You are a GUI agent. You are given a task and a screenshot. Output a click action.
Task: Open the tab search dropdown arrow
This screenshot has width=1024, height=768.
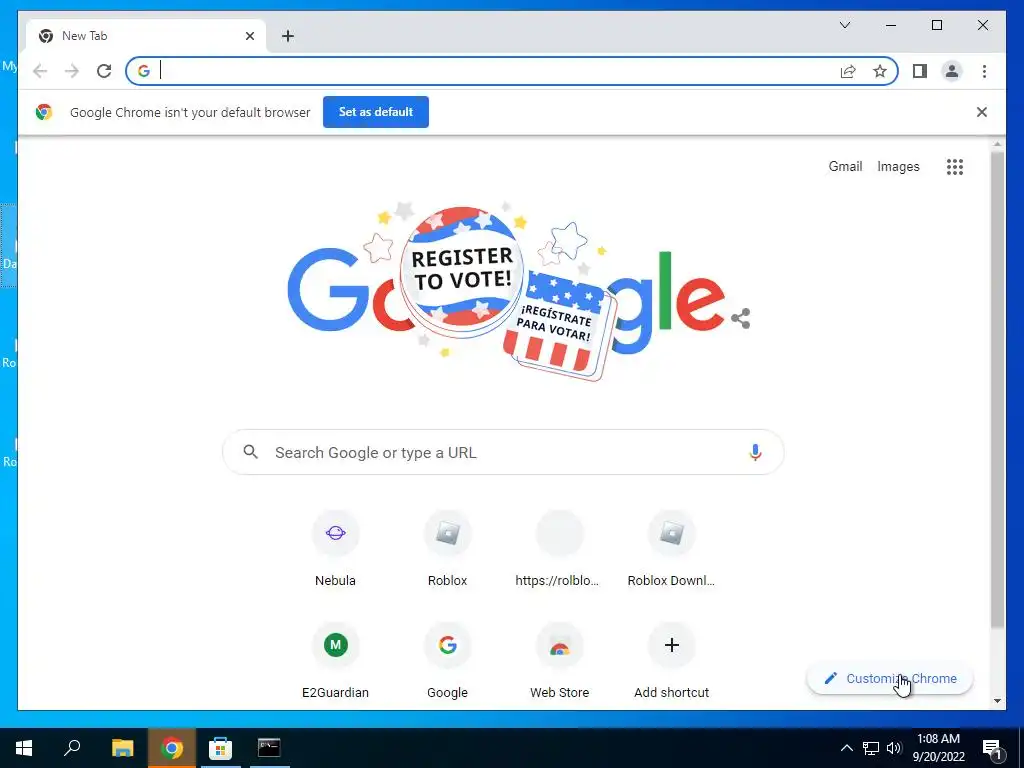click(x=844, y=25)
